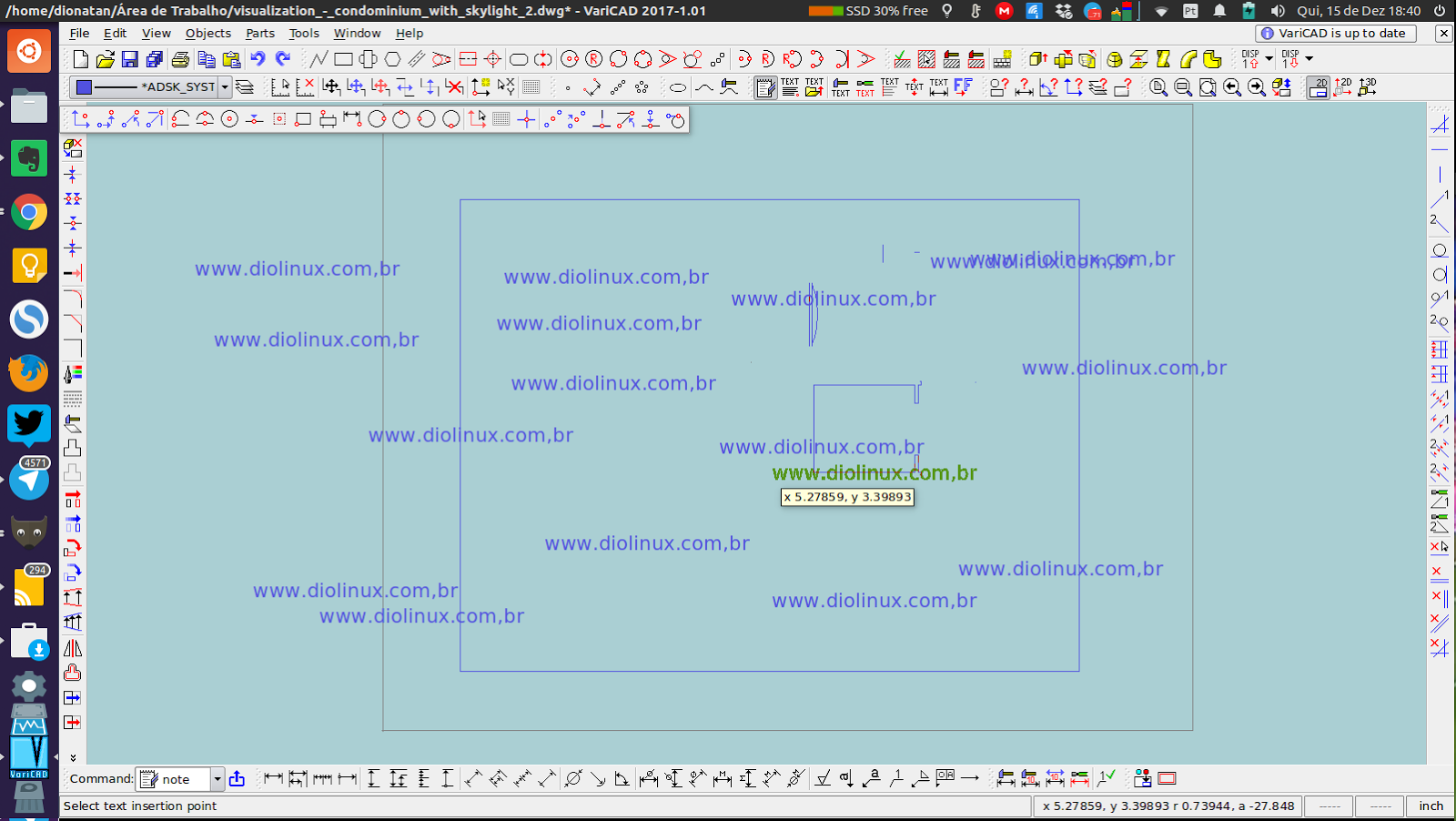Open the File menu
The width and height of the screenshot is (1456, 821).
pyautogui.click(x=80, y=33)
